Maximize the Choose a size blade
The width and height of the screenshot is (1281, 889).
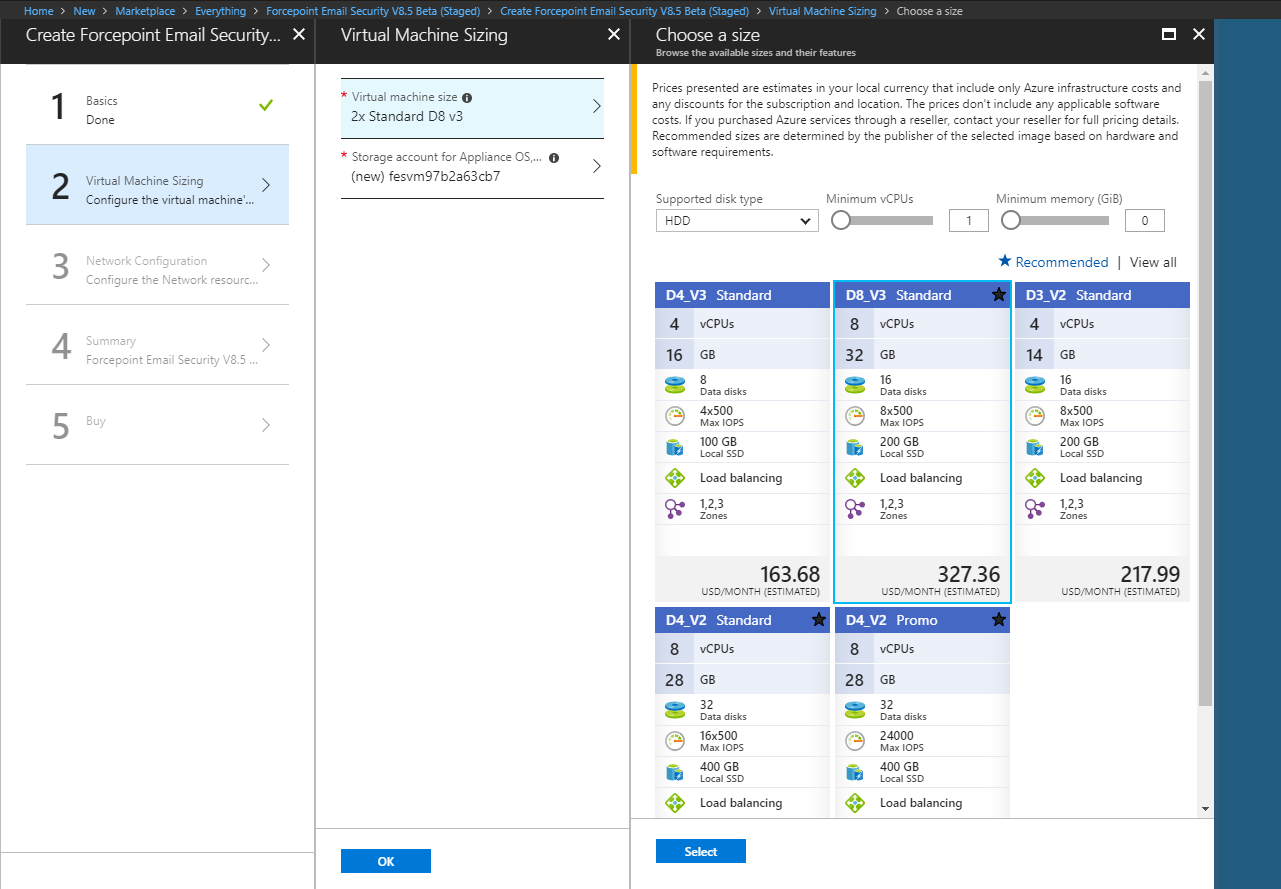click(x=1168, y=34)
